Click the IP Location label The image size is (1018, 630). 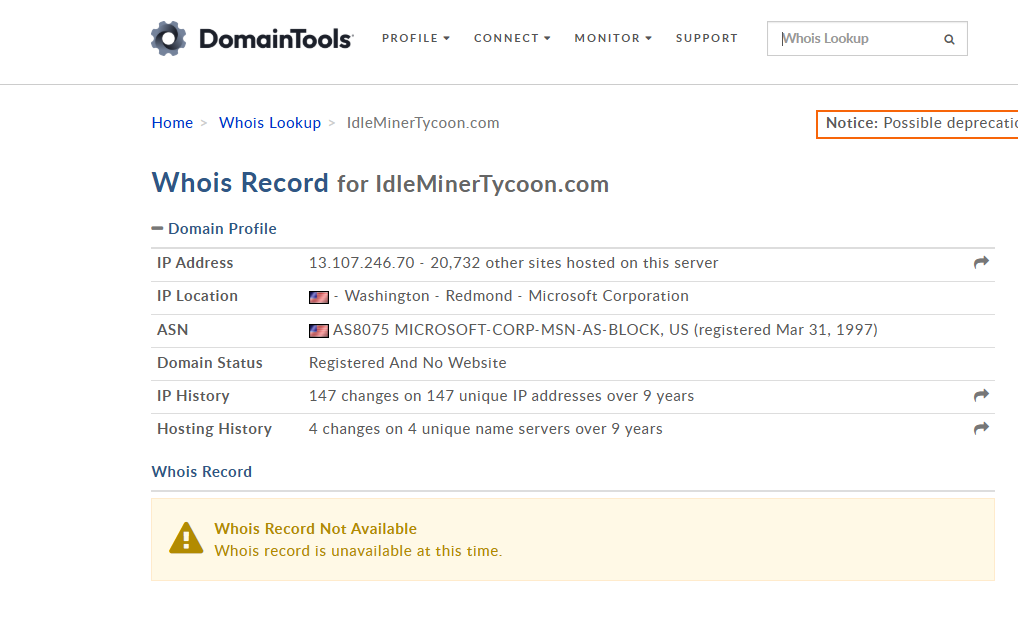coord(197,296)
